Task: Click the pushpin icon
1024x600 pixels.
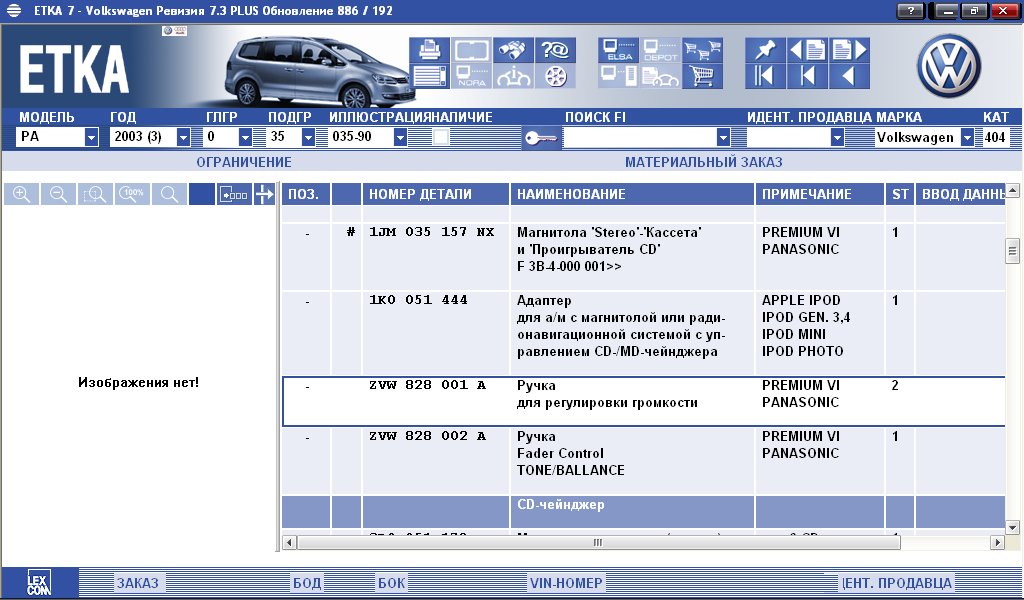Action: [x=765, y=50]
